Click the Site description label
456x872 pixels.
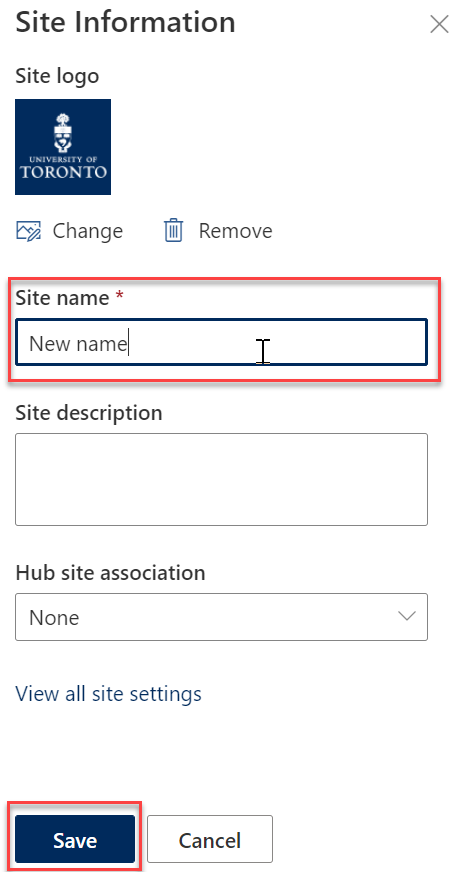coord(89,413)
